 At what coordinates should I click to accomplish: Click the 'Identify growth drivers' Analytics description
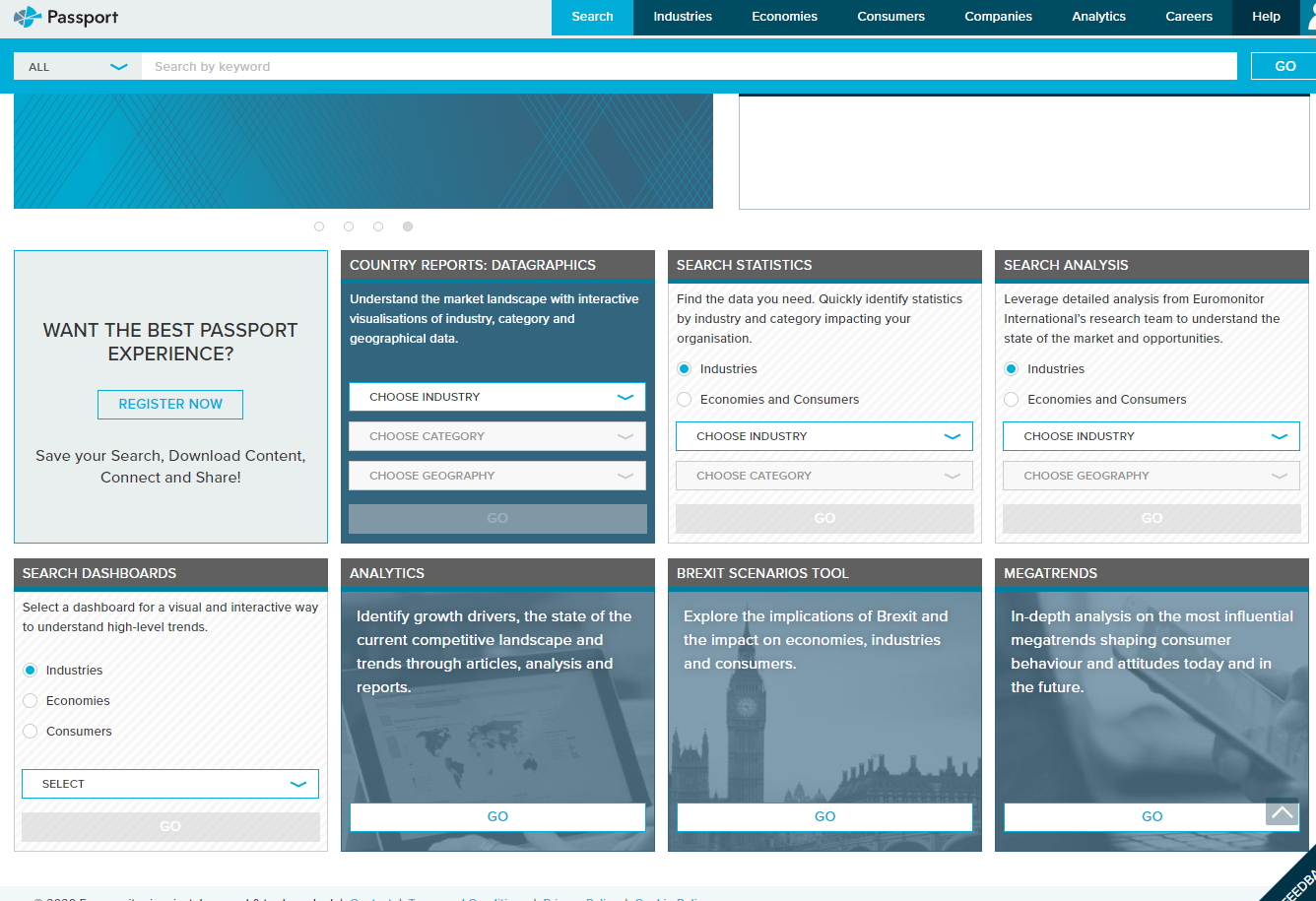pyautogui.click(x=494, y=652)
